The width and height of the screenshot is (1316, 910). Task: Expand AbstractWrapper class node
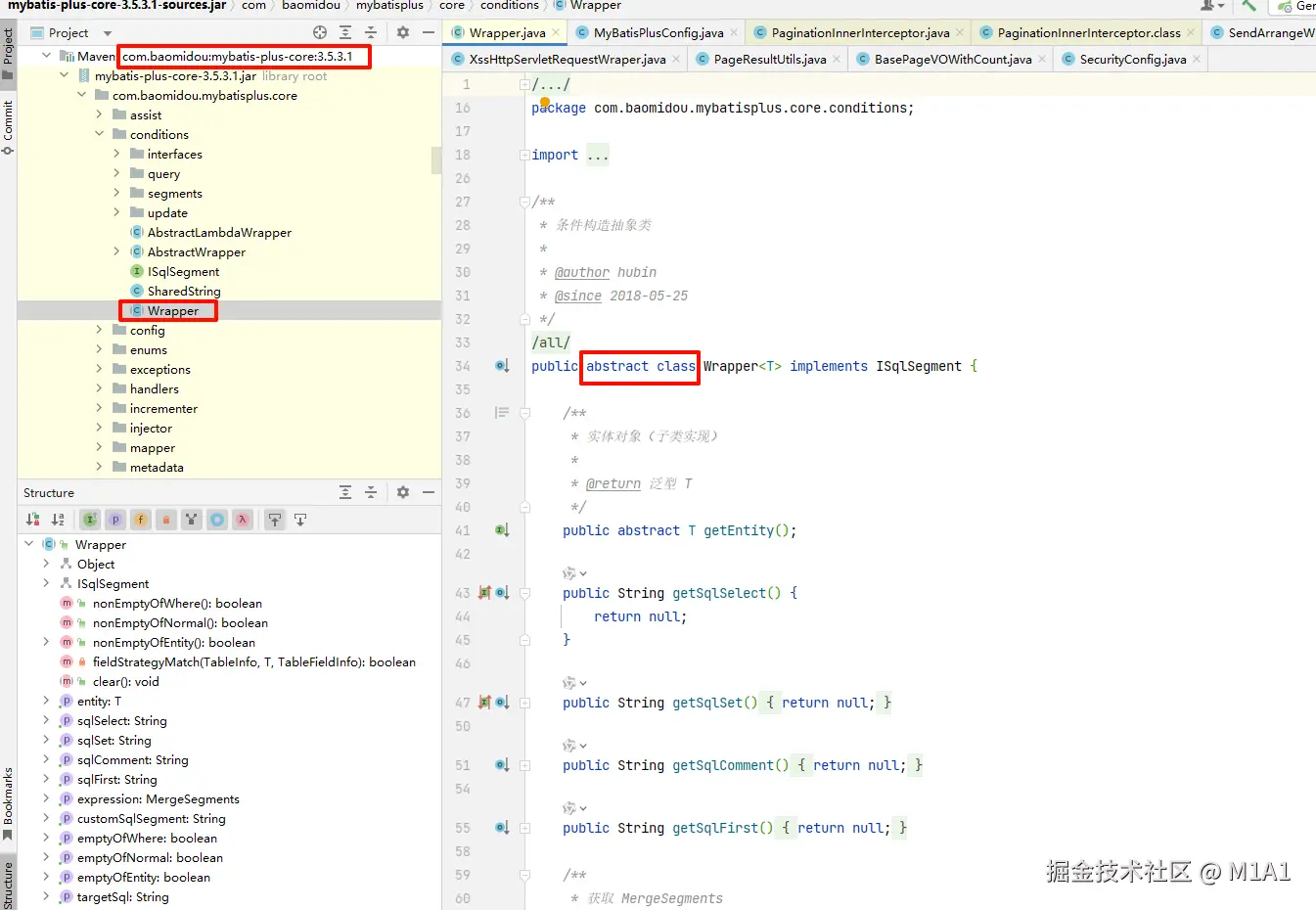point(116,252)
